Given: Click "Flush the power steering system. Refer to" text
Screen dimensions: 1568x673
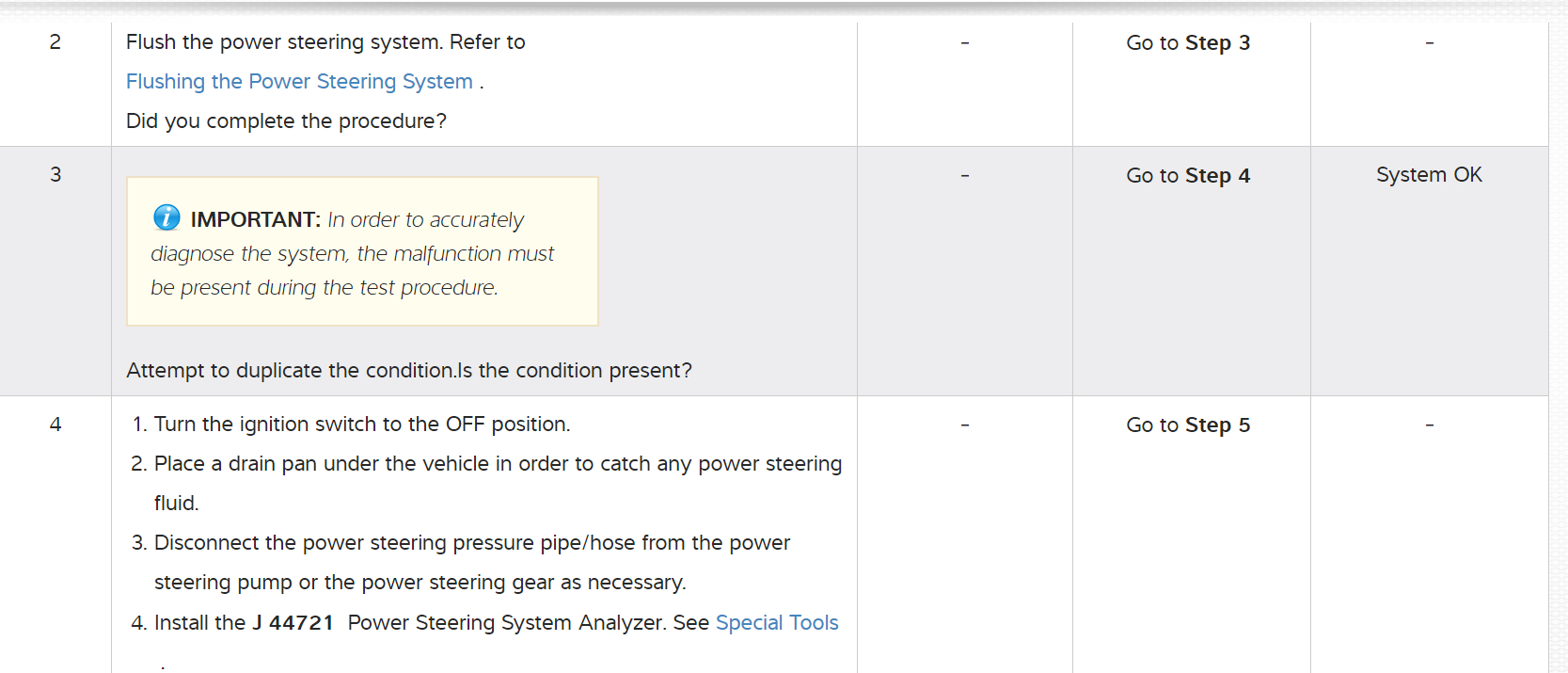Looking at the screenshot, I should (x=325, y=42).
